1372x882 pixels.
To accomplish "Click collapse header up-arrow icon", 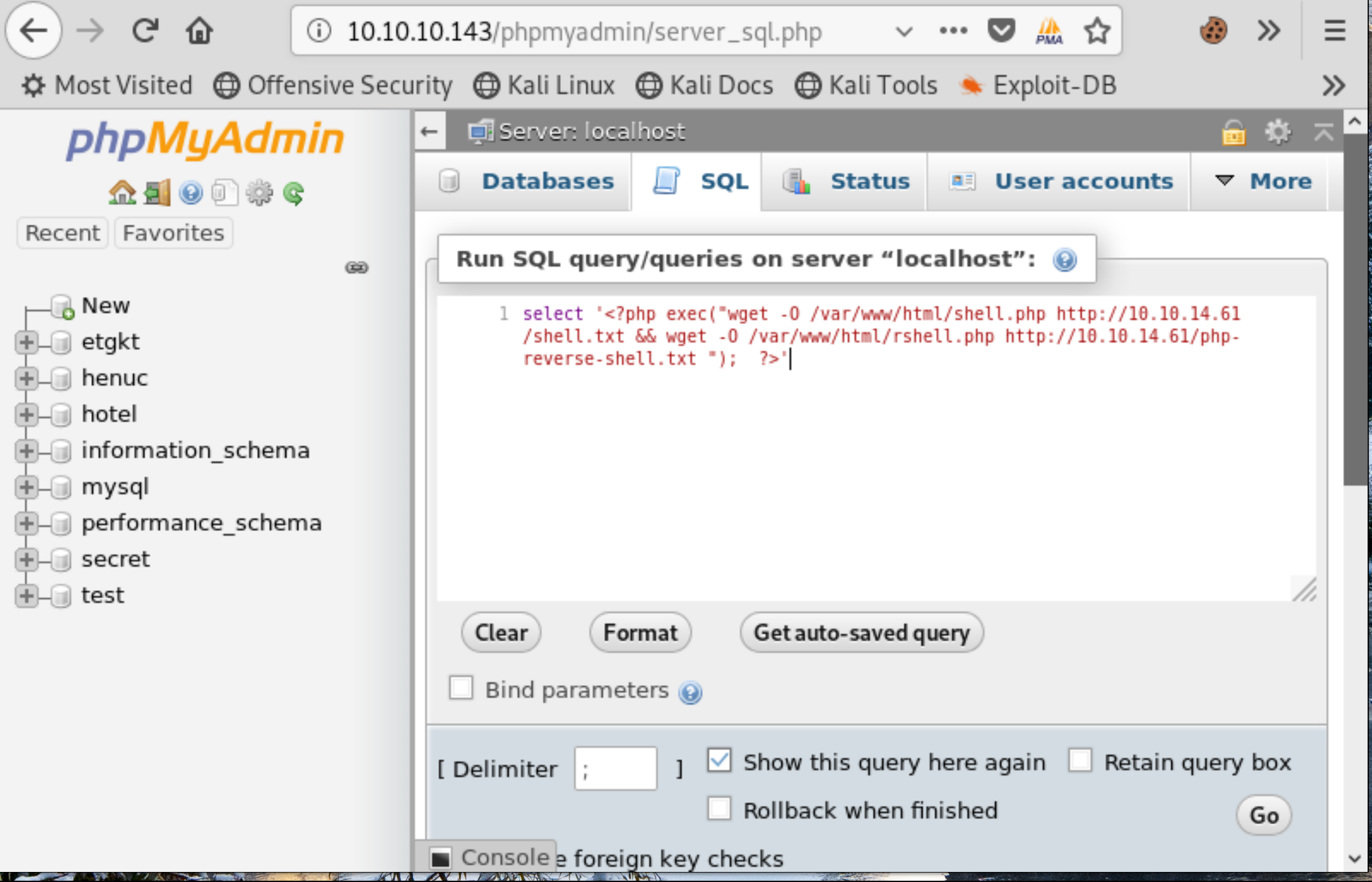I will pos(1324,132).
